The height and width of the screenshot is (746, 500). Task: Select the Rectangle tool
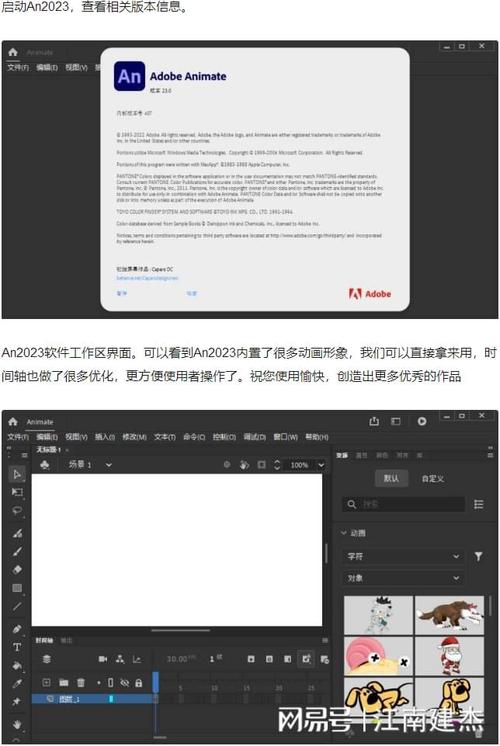(x=18, y=589)
